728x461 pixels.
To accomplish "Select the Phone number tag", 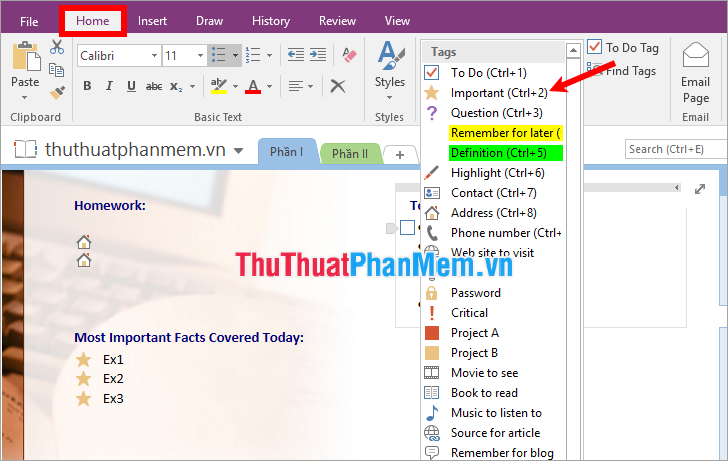I will click(x=494, y=233).
